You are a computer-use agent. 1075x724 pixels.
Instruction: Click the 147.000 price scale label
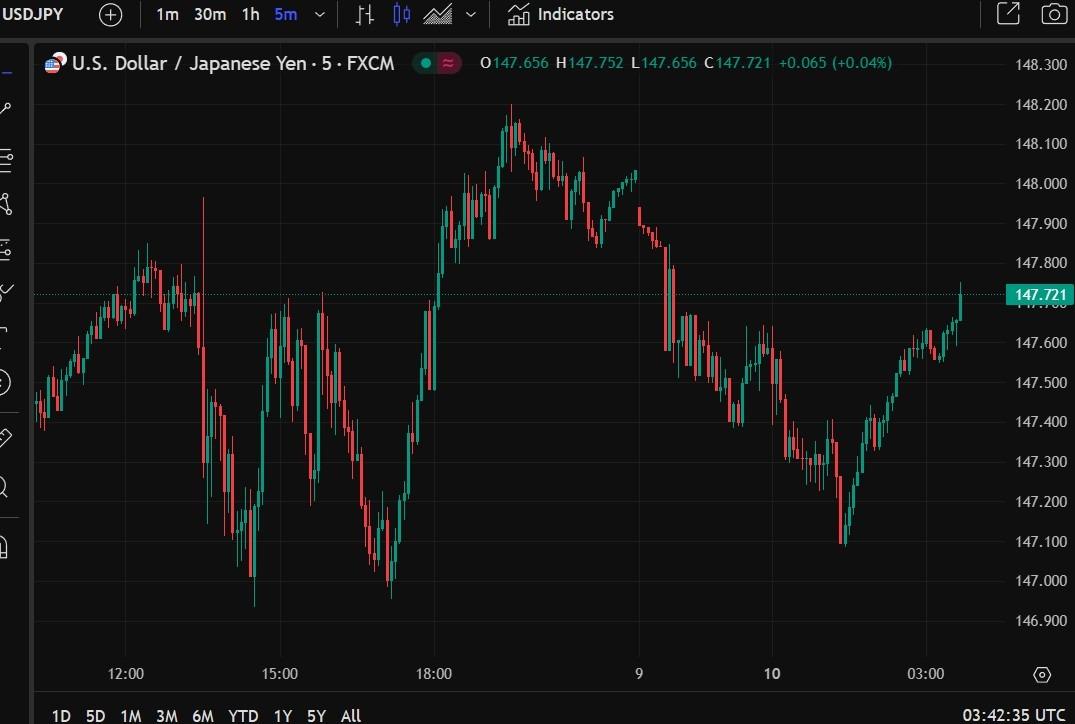pos(1041,581)
